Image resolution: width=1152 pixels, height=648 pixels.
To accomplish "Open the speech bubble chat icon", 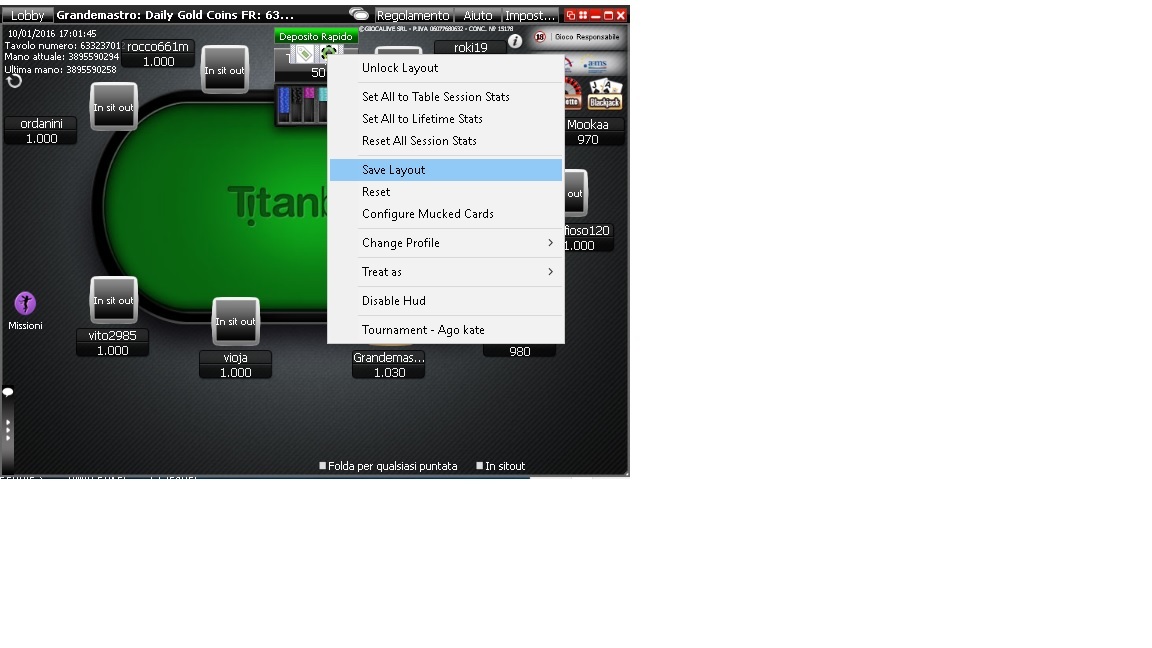I will click(x=7, y=392).
